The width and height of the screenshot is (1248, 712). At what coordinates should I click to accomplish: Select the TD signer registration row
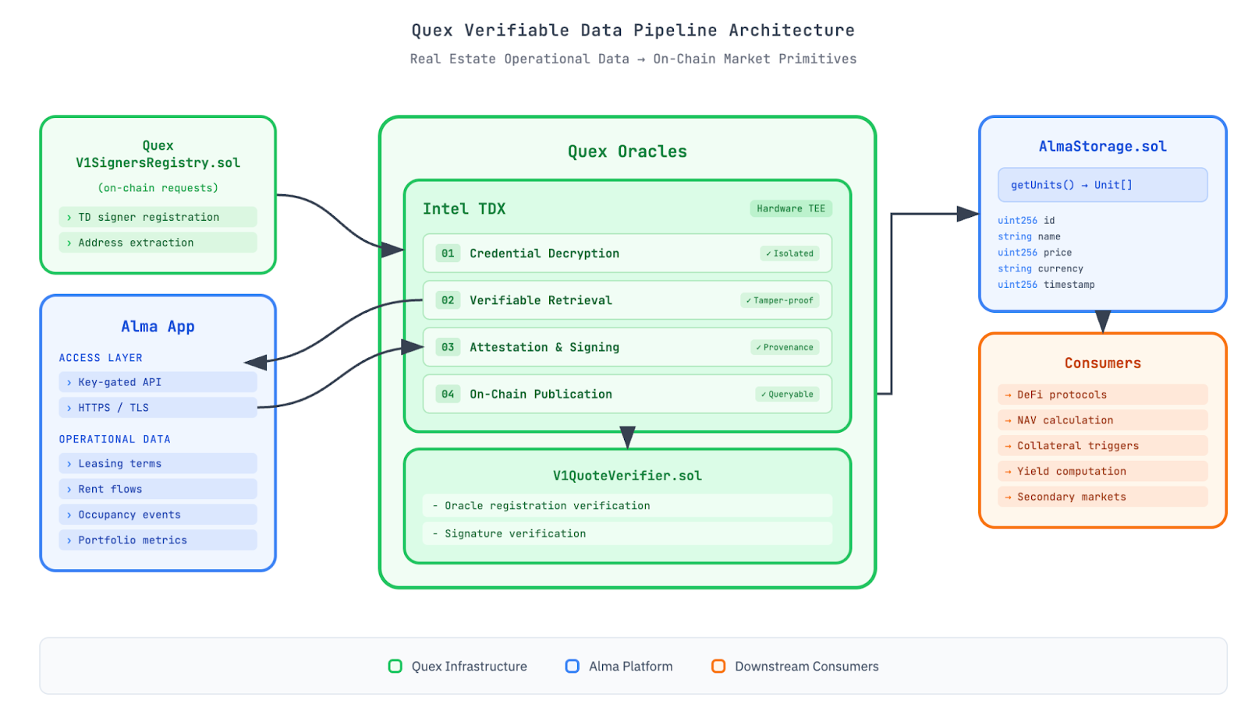click(158, 217)
